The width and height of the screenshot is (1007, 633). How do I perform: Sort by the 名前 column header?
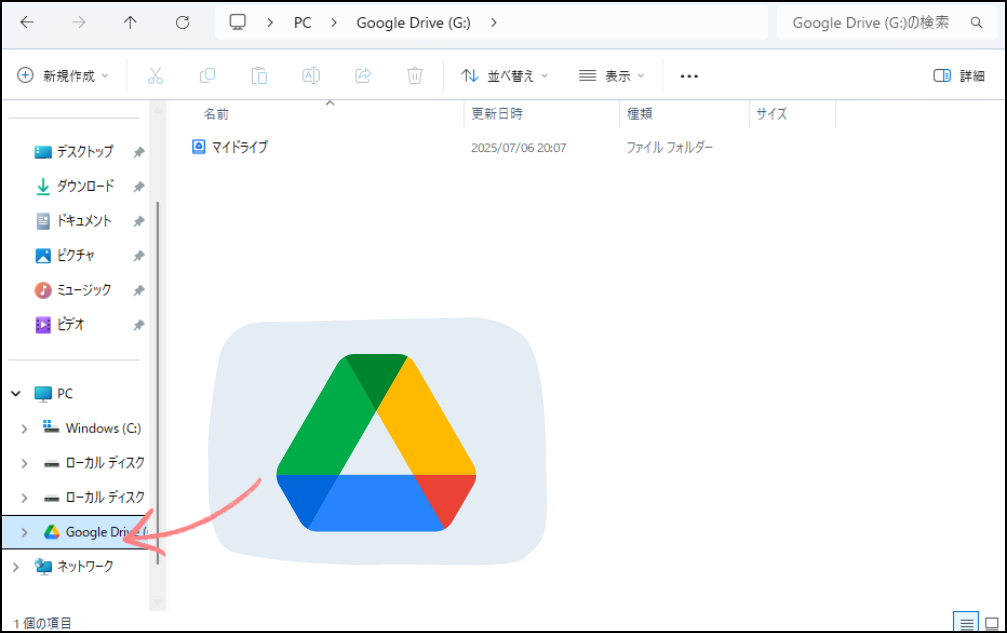coord(216,114)
